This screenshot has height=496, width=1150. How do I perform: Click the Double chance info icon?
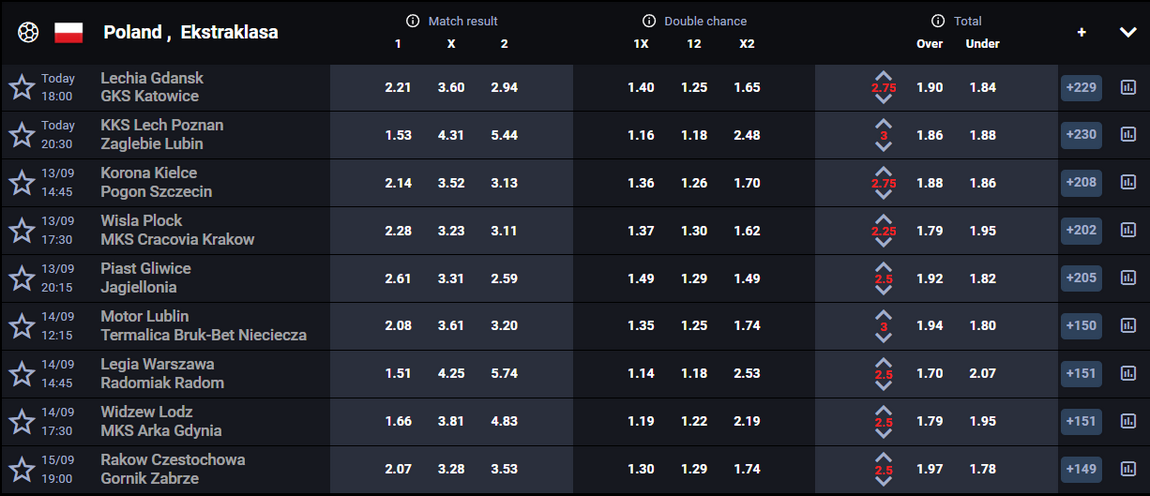coord(648,21)
